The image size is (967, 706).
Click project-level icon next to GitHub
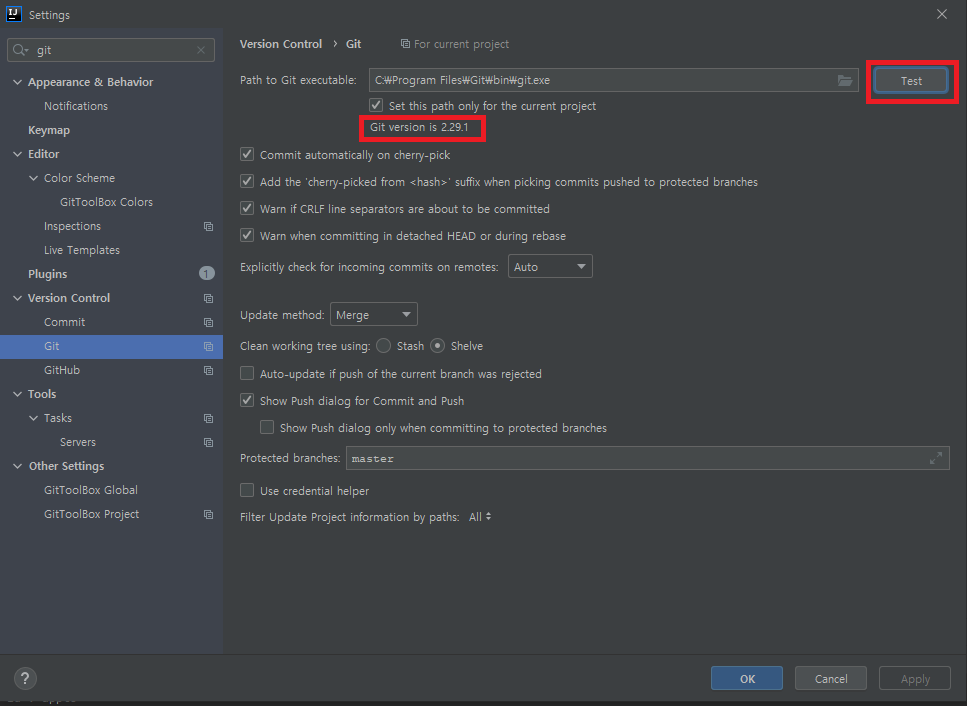tap(208, 371)
